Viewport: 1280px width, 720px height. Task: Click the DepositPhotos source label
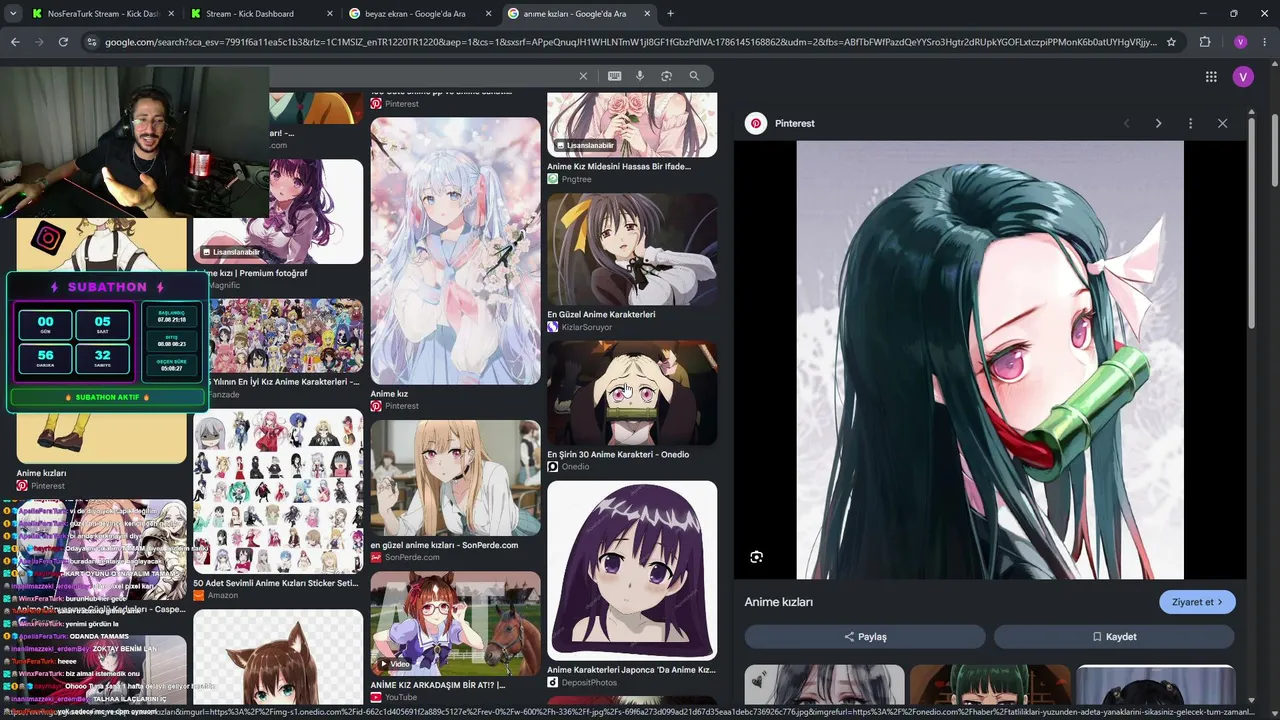point(590,683)
